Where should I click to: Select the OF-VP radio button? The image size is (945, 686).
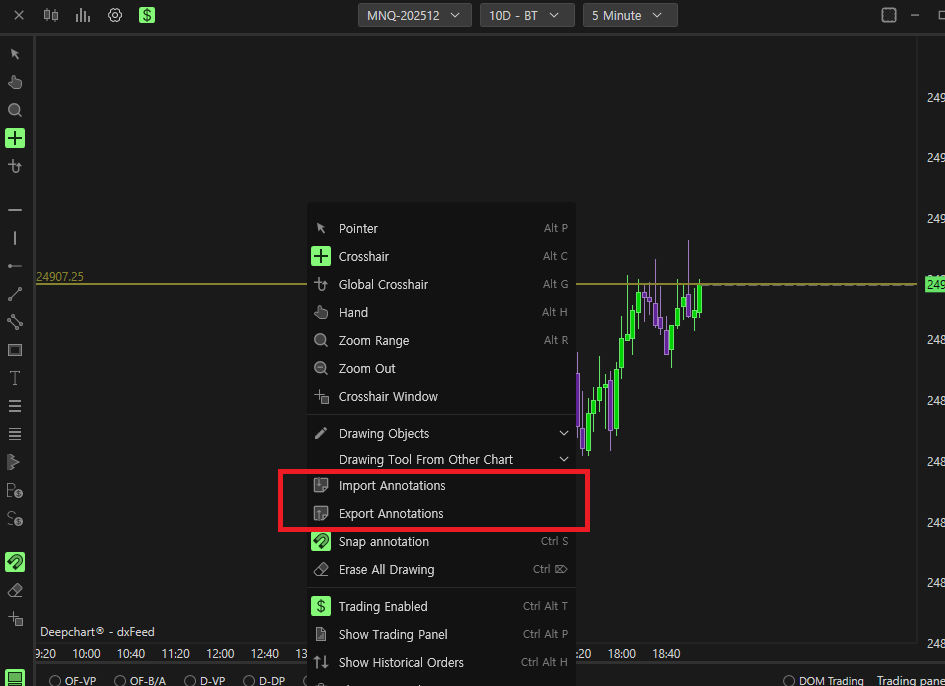click(55, 681)
